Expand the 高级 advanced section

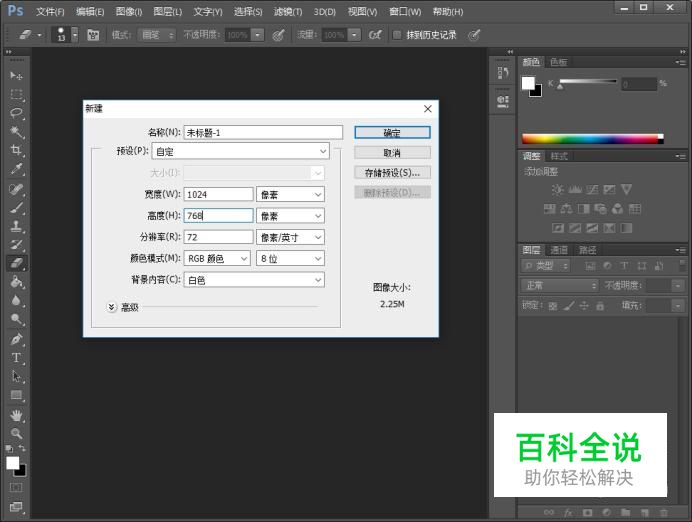pyautogui.click(x=112, y=307)
